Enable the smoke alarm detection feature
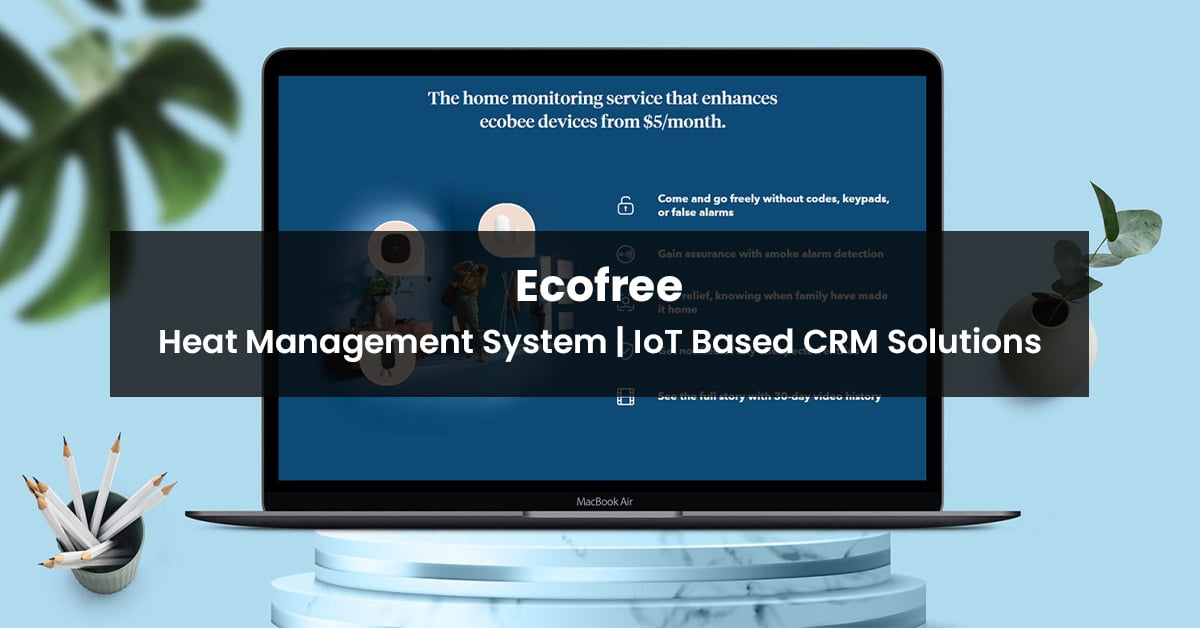This screenshot has height=628, width=1200. pos(770,253)
